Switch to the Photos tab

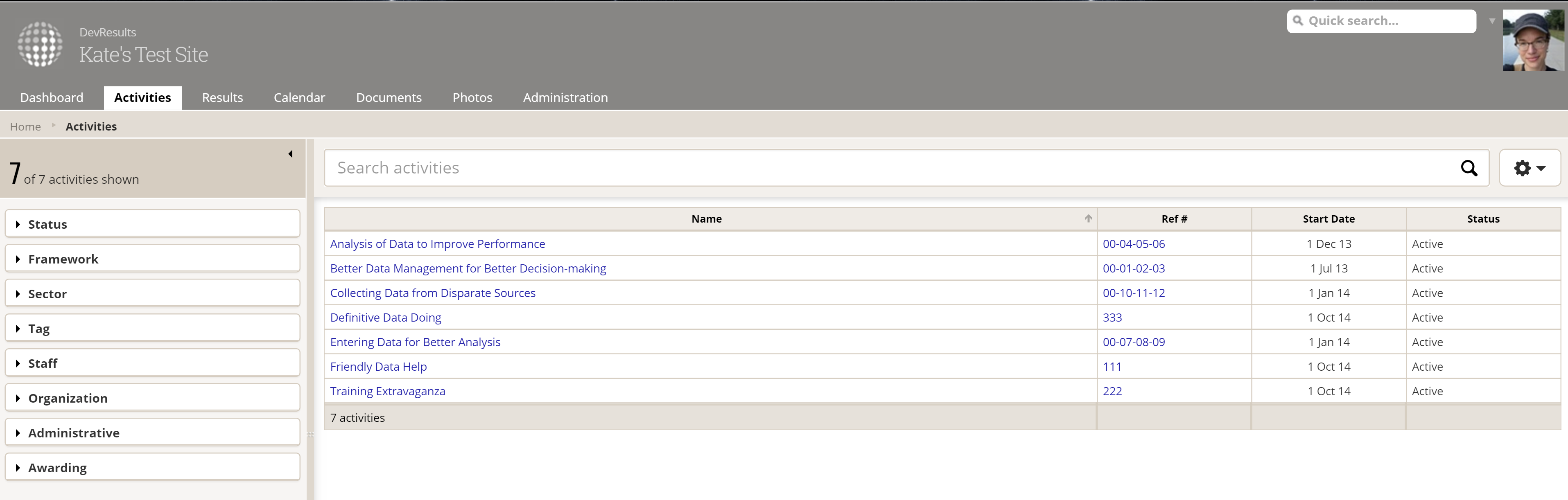click(472, 97)
